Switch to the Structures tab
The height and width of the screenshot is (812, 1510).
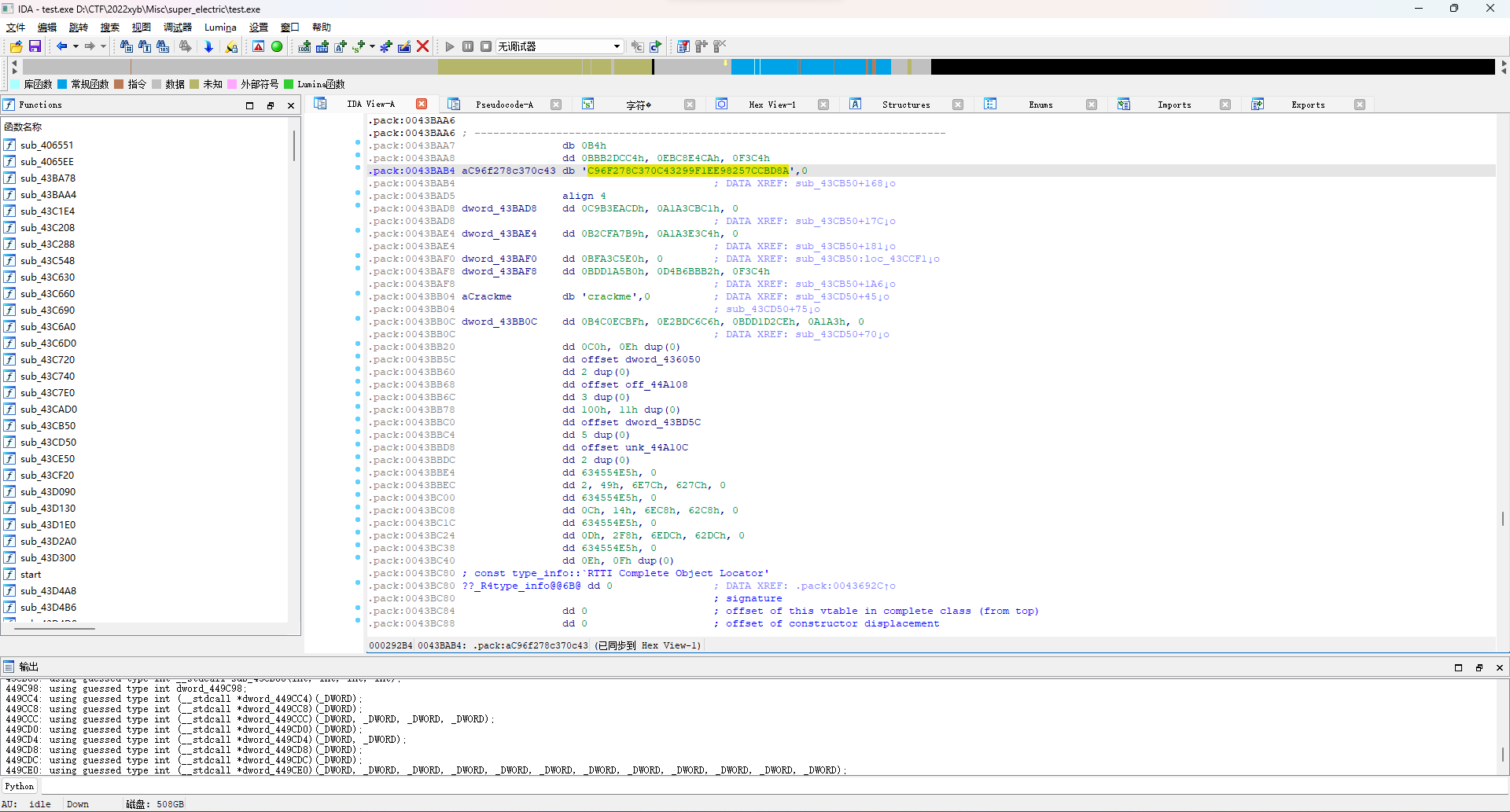pyautogui.click(x=906, y=105)
